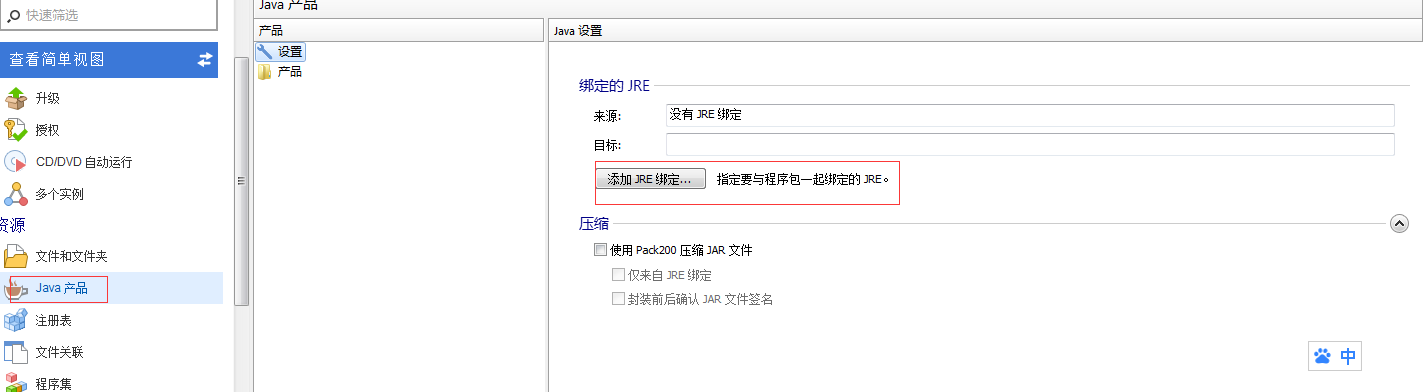Click the 产品 column header
The width and height of the screenshot is (1424, 392).
coord(400,31)
